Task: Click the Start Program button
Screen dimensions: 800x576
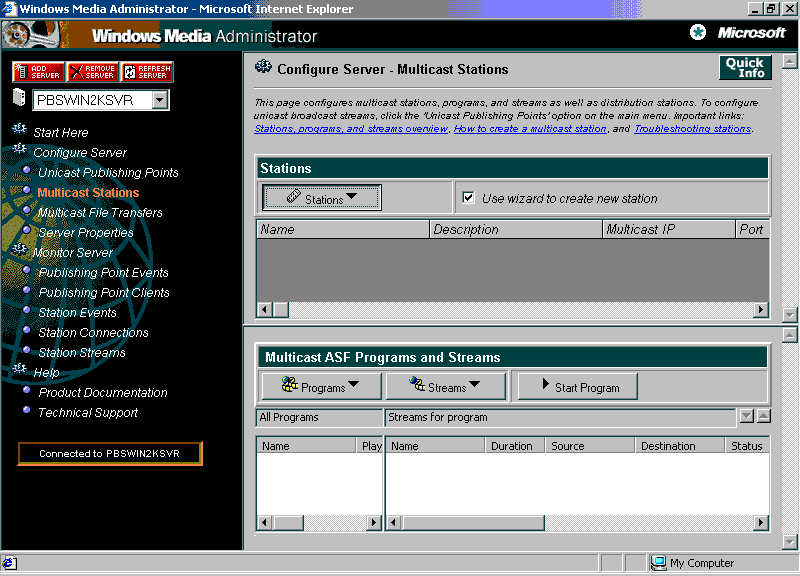Action: click(578, 387)
